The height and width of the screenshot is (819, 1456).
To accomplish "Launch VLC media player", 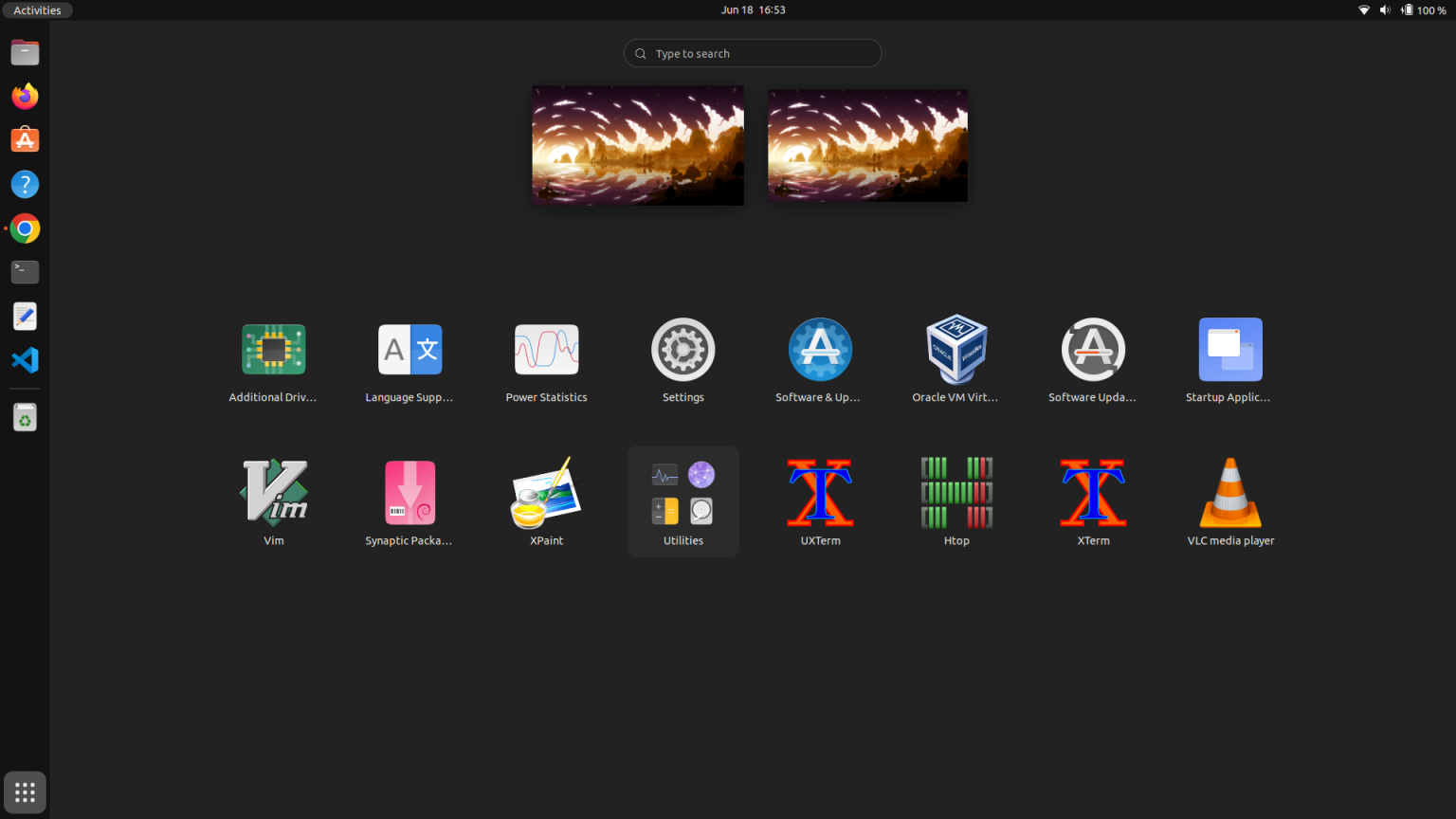I will pos(1229,493).
